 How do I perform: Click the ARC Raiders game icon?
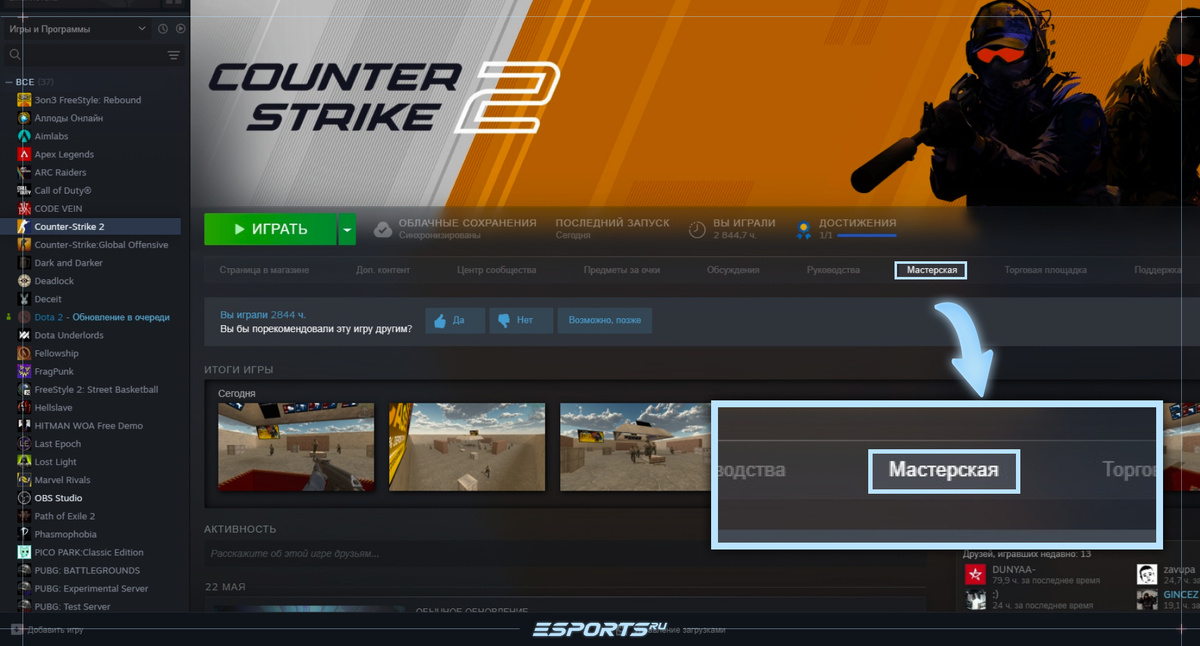point(25,172)
